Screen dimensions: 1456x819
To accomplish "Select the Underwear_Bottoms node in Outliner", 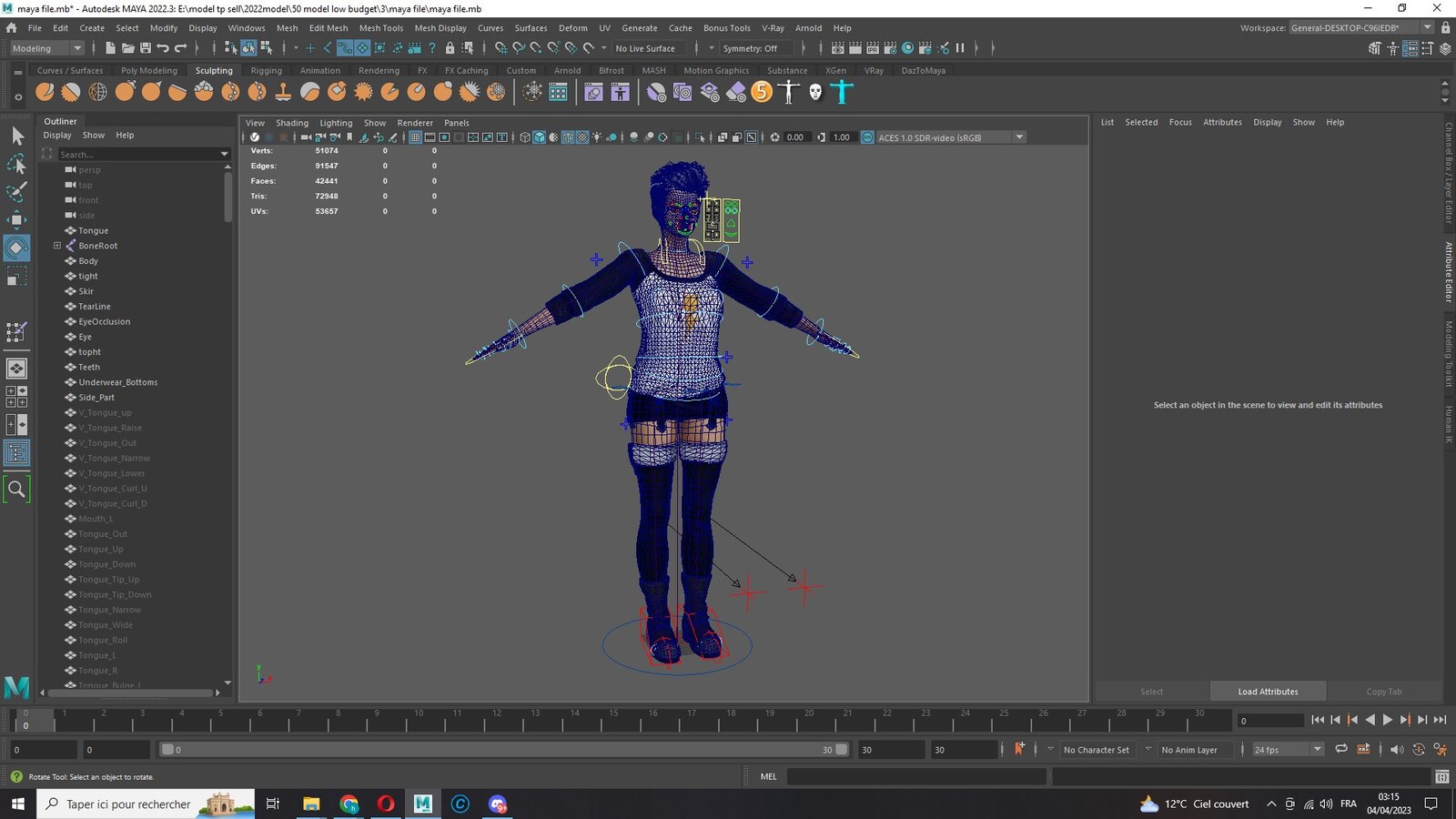I will 118,382.
